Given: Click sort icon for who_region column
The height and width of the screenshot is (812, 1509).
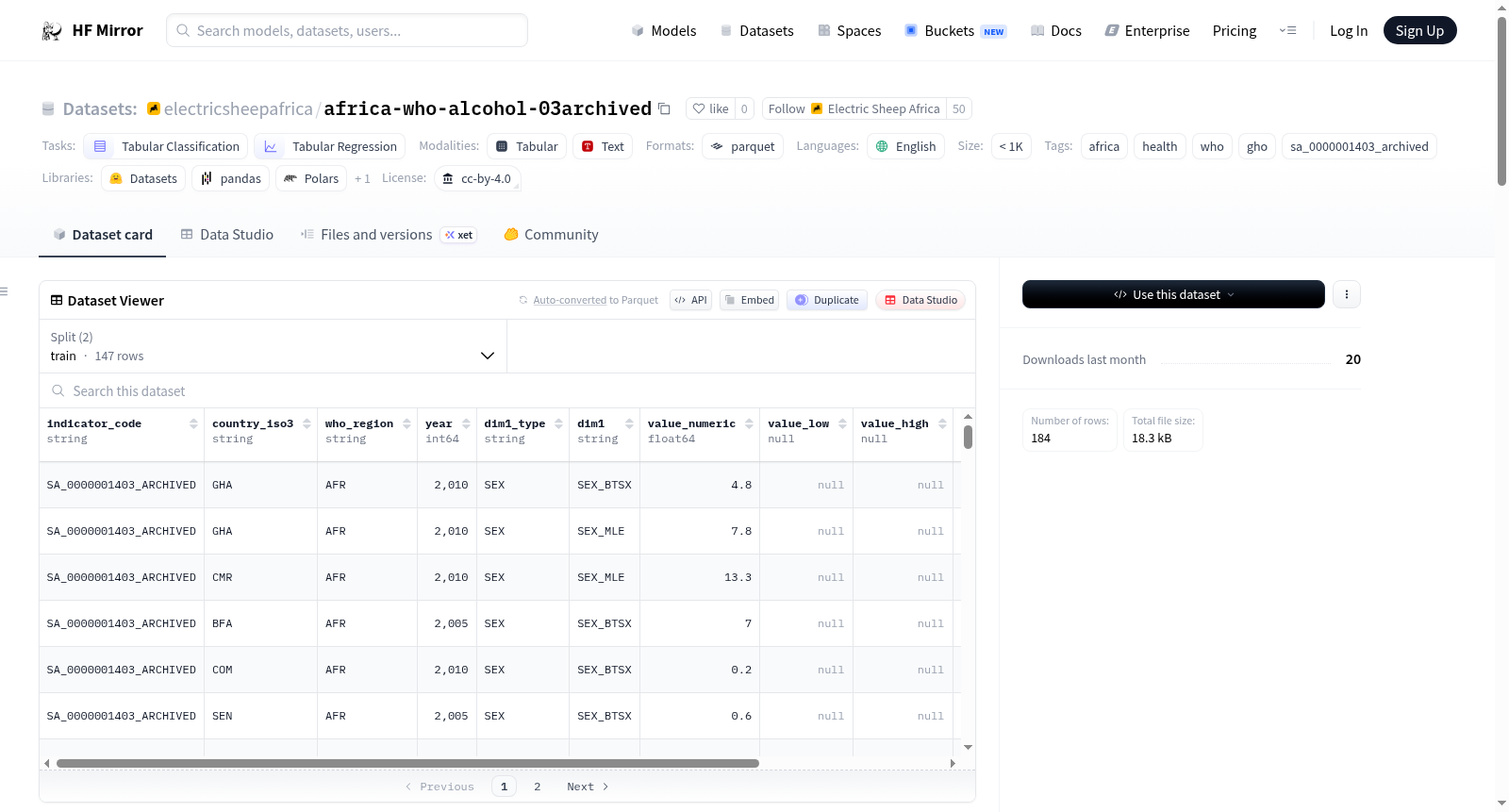Looking at the screenshot, I should pyautogui.click(x=406, y=423).
